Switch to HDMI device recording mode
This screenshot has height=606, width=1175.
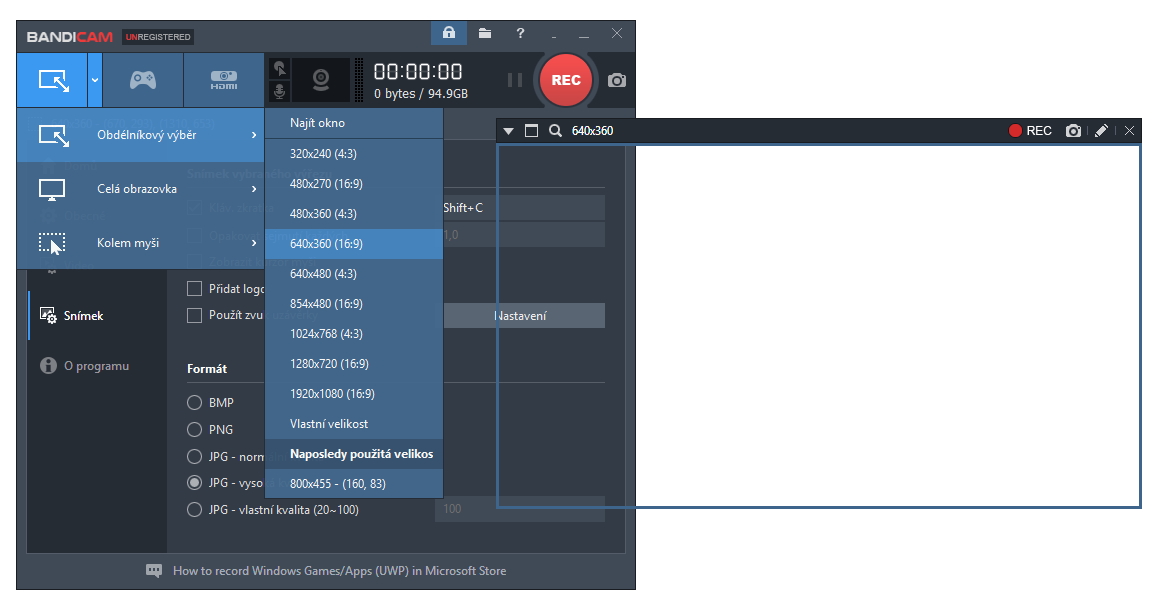223,80
